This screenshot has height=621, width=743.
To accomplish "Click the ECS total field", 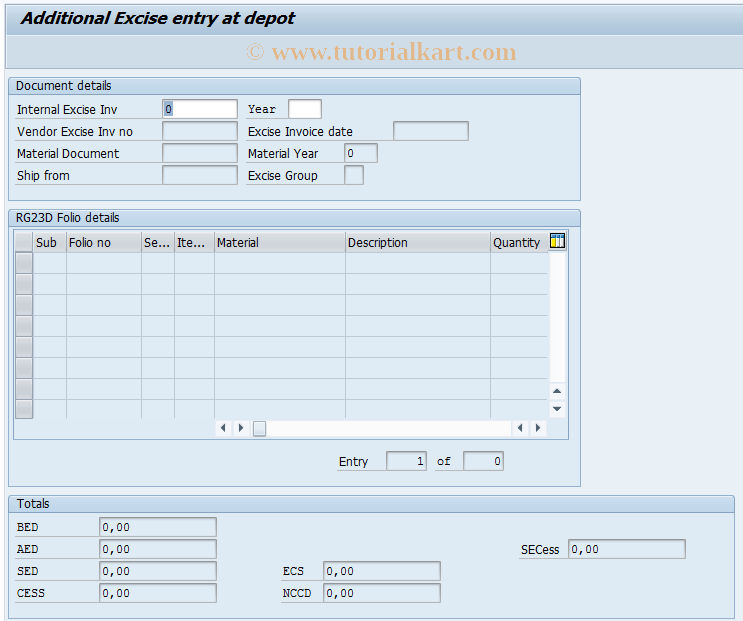I will point(382,571).
